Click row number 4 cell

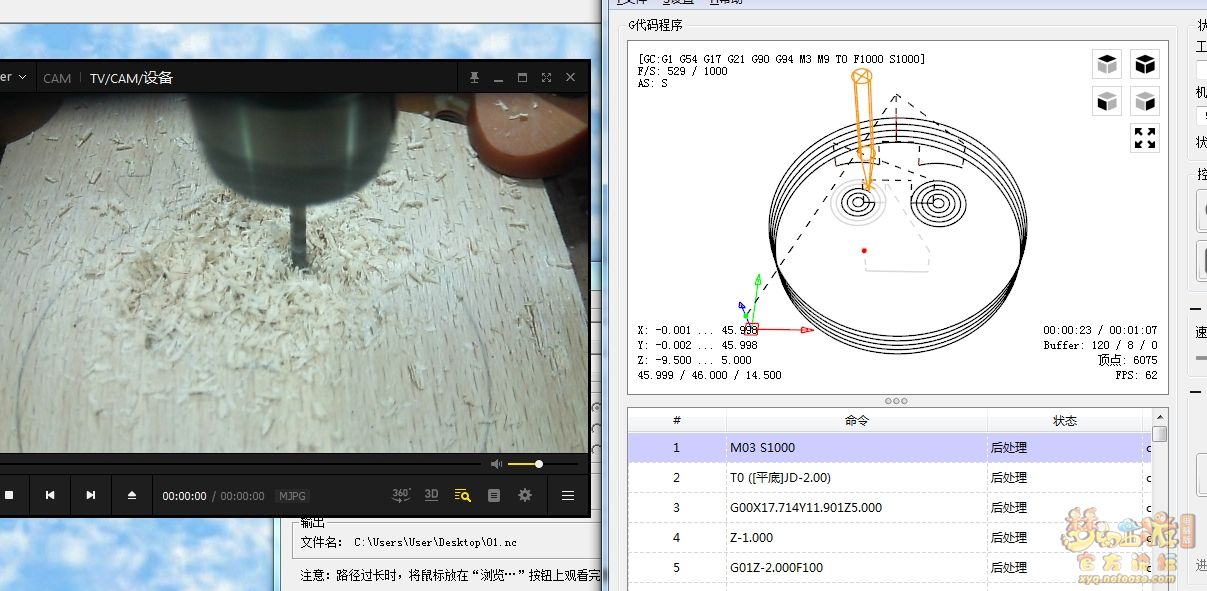[x=677, y=537]
